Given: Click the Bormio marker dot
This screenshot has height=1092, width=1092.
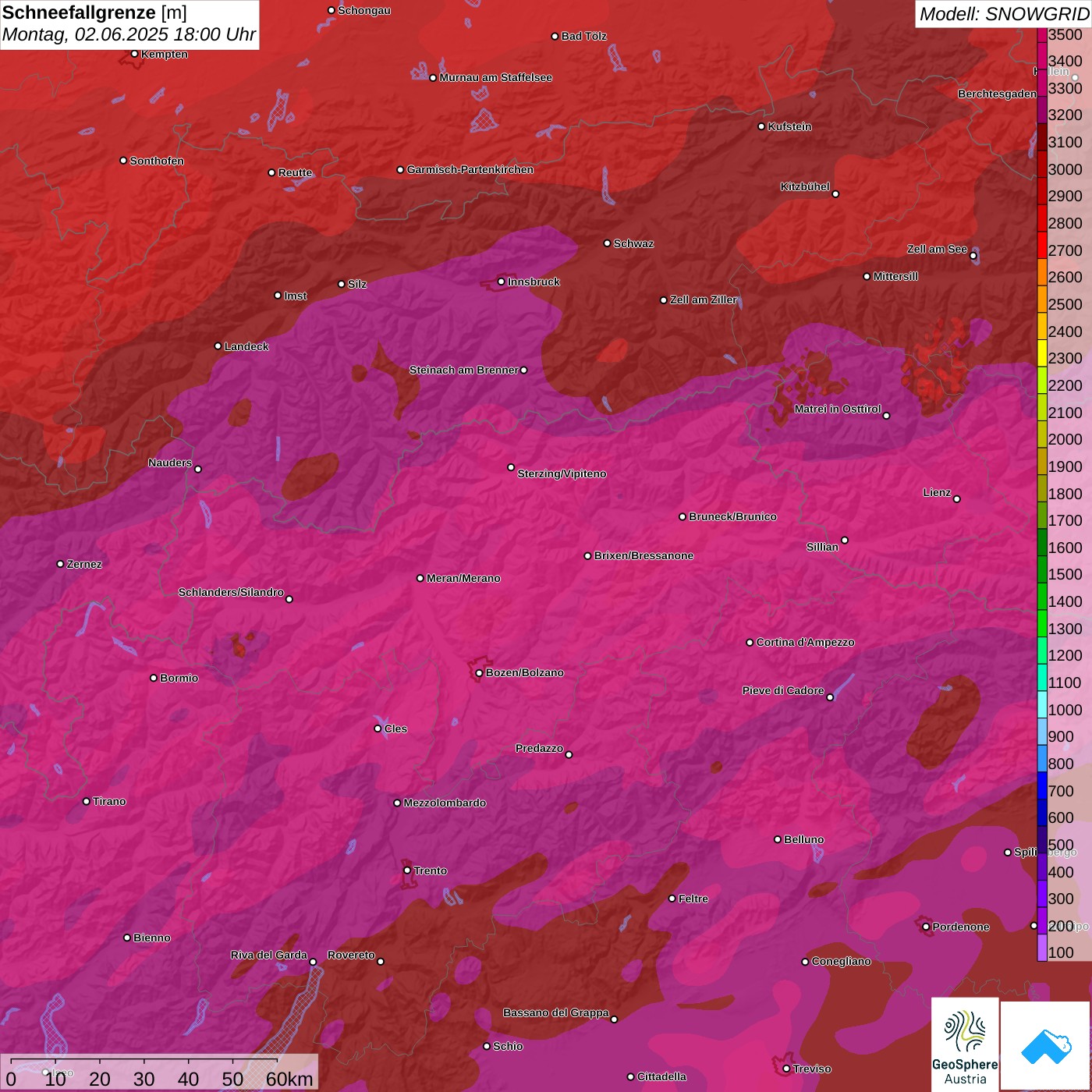Looking at the screenshot, I should click(x=154, y=678).
